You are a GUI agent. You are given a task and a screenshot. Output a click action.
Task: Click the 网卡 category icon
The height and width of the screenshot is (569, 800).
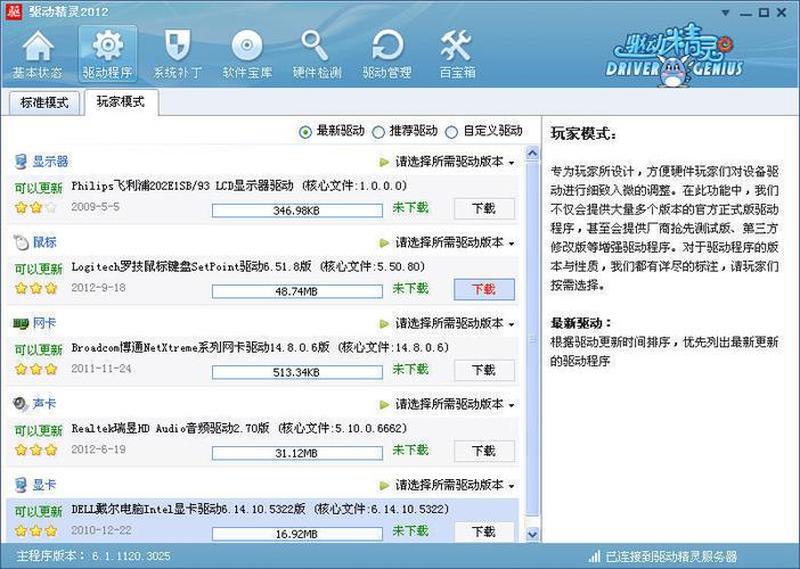coord(20,323)
